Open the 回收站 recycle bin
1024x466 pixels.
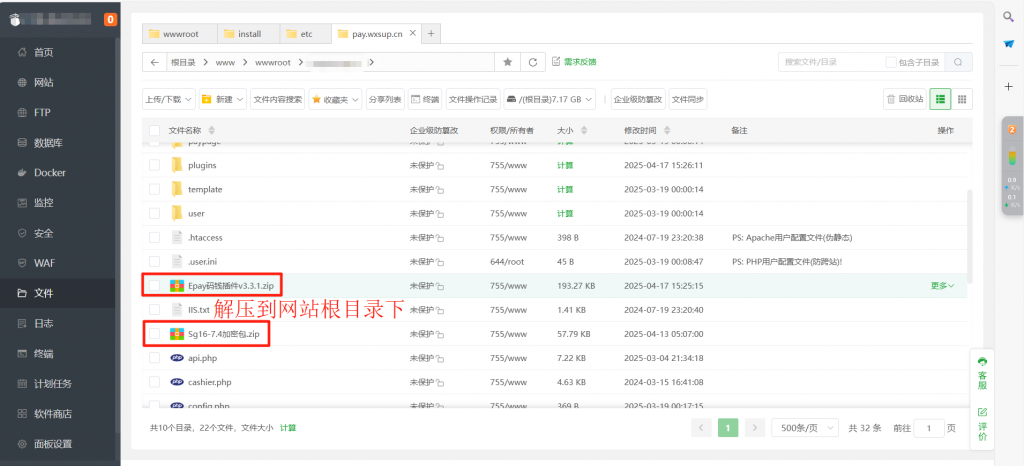[x=904, y=99]
